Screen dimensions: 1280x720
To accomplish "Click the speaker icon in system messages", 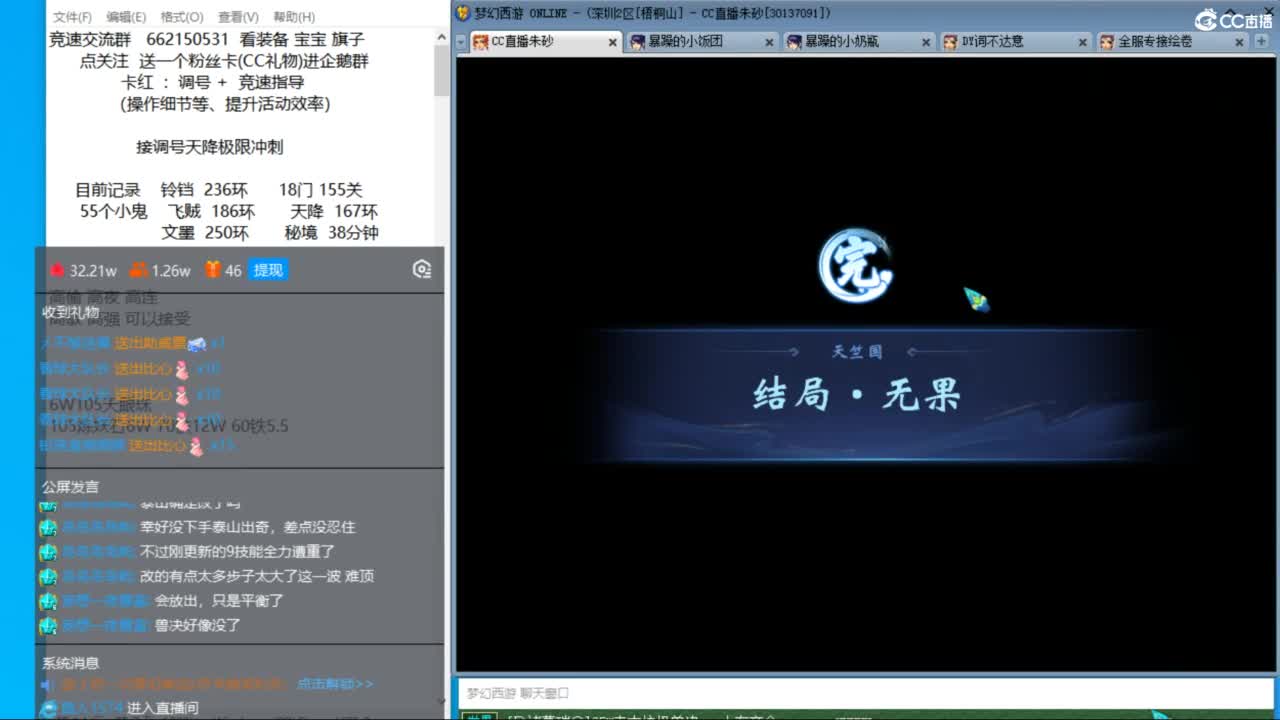I will point(47,685).
